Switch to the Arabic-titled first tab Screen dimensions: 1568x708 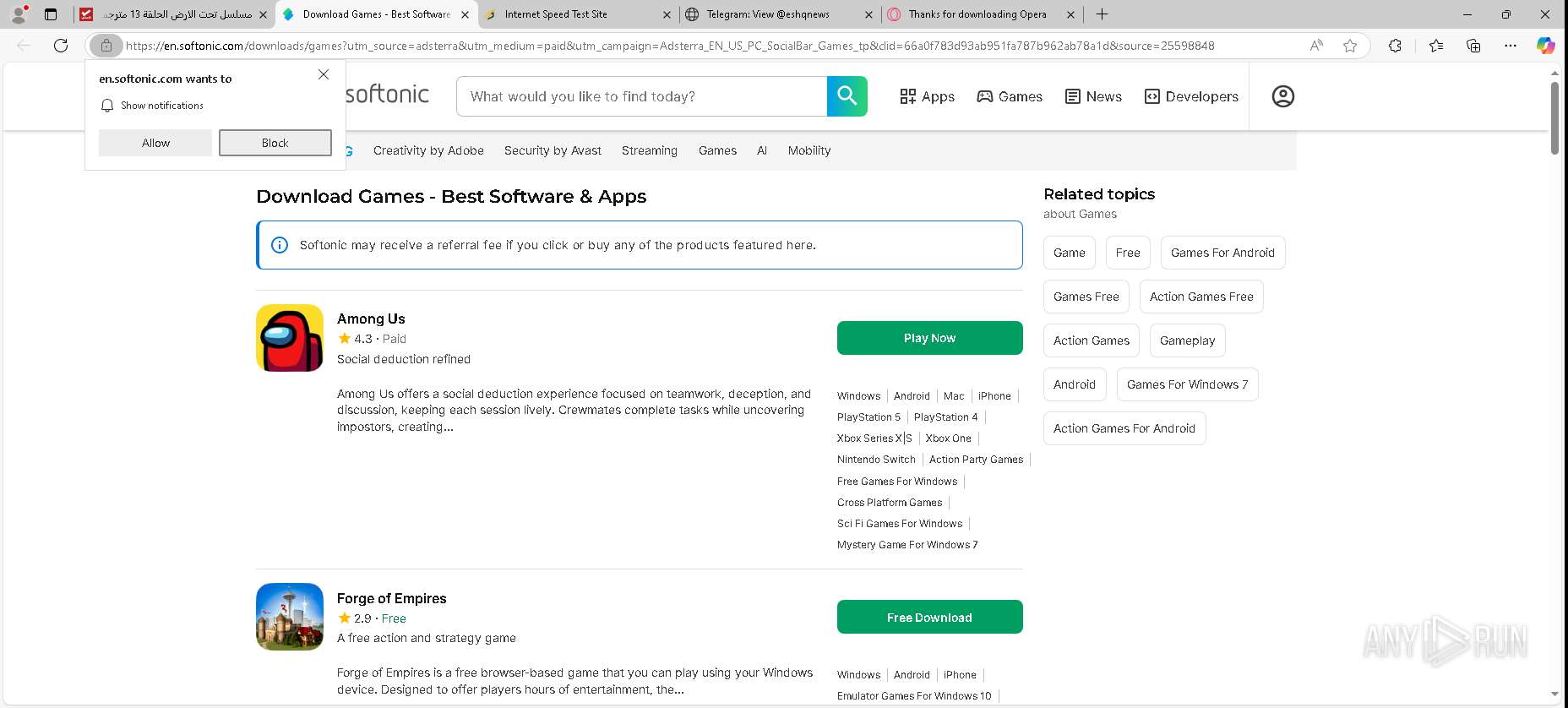click(x=174, y=14)
